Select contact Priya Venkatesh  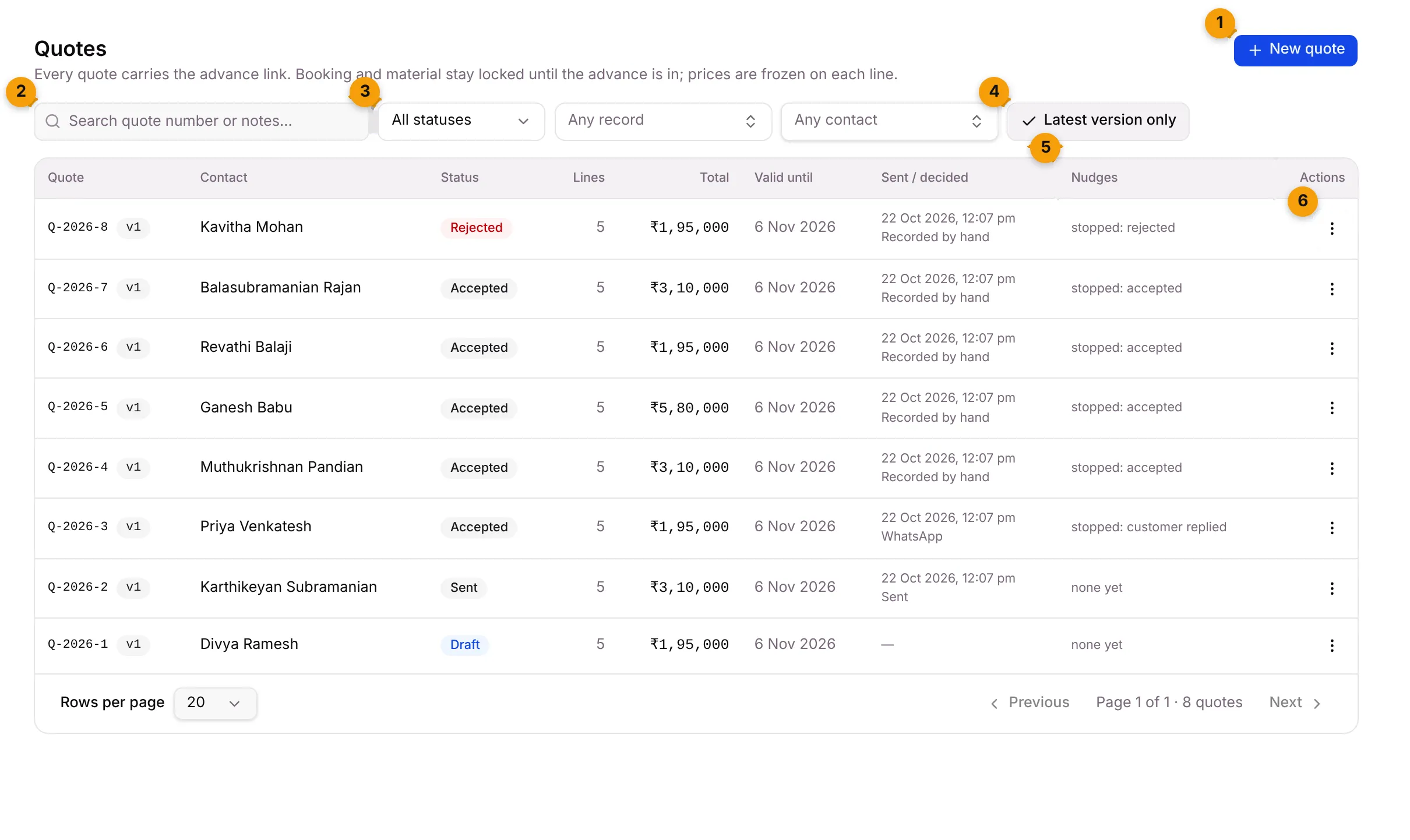pyautogui.click(x=256, y=527)
